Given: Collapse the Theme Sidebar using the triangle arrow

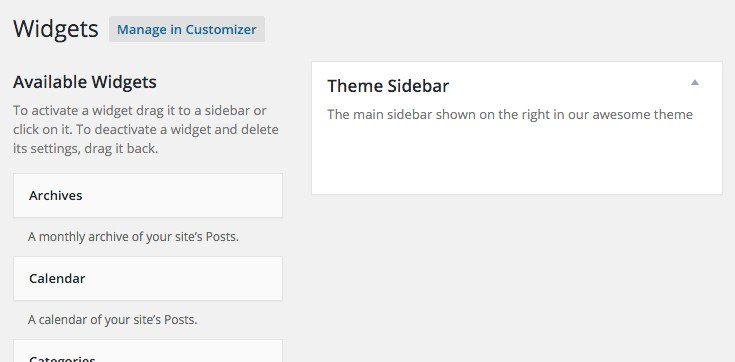Looking at the screenshot, I should (695, 83).
